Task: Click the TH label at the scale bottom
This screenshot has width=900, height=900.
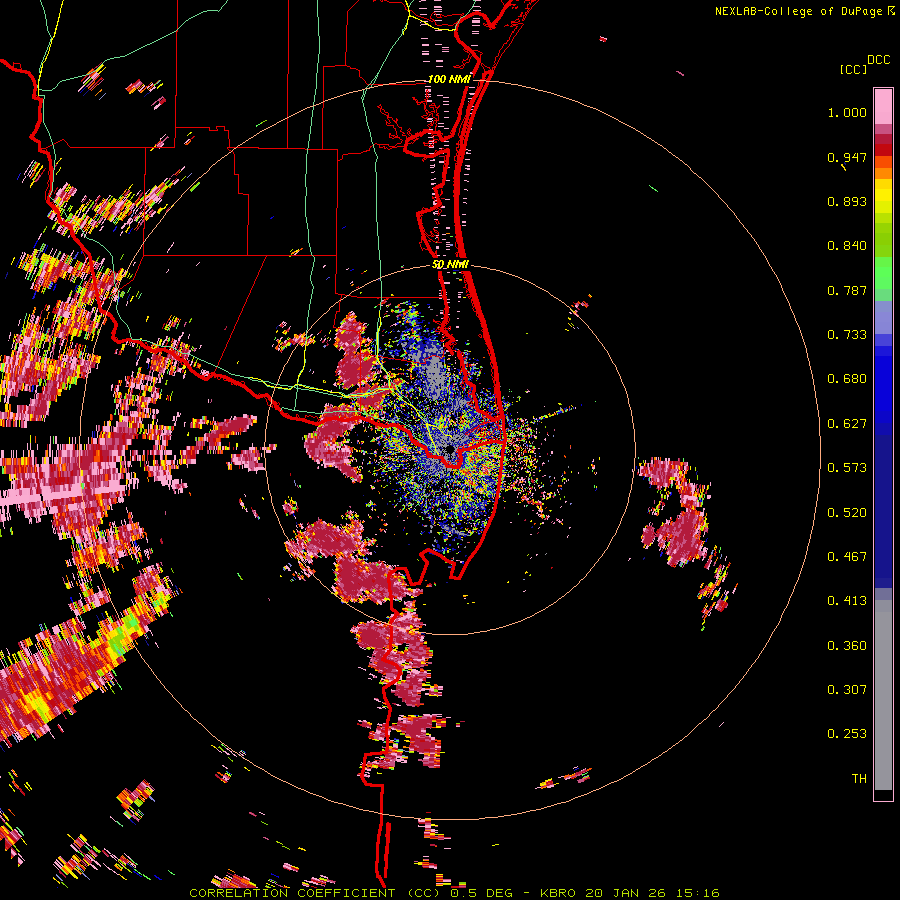Action: tap(859, 779)
